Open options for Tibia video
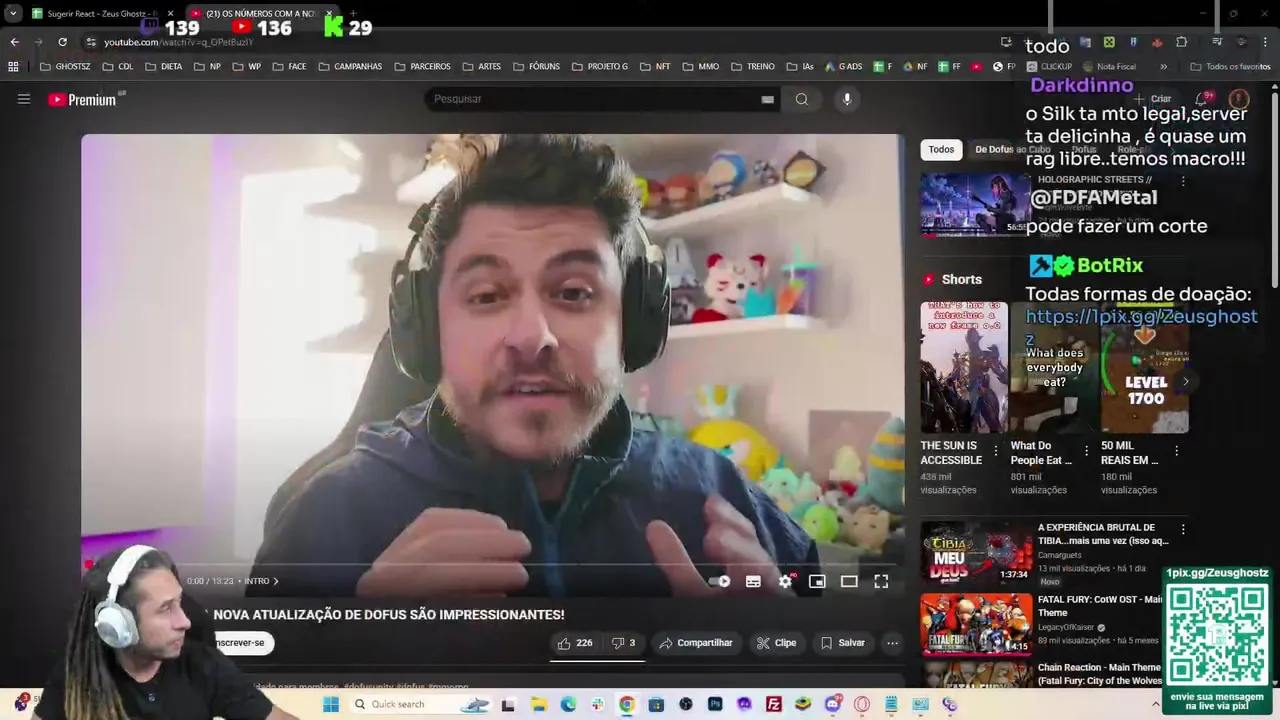The width and height of the screenshot is (1280, 720). pos(1183,529)
